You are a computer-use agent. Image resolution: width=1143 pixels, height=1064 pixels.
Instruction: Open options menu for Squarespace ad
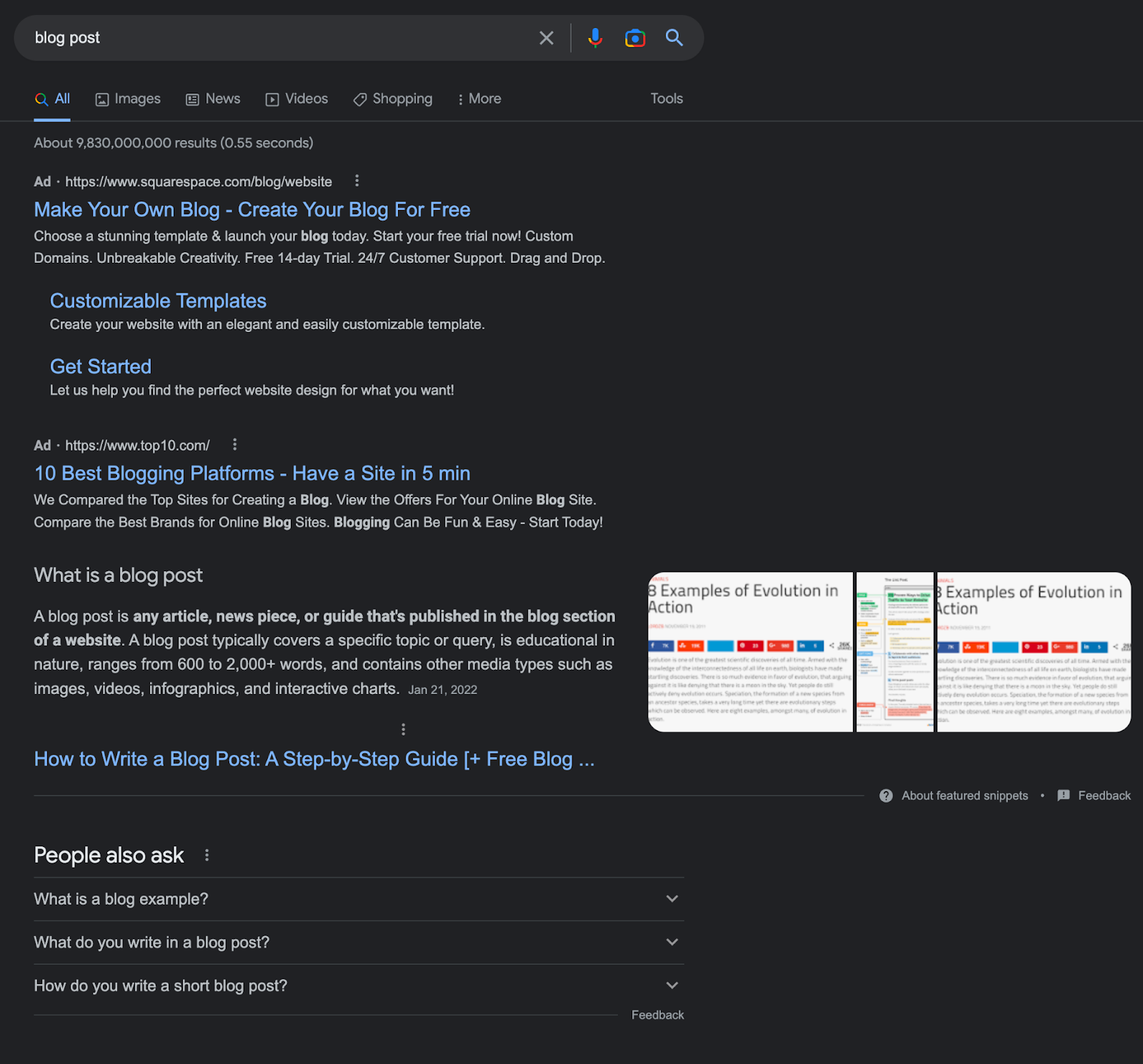(x=357, y=181)
